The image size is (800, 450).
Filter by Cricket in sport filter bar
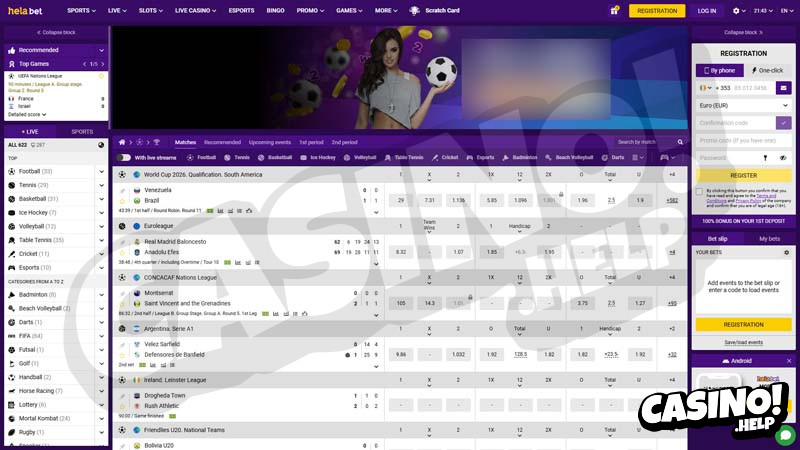[445, 158]
